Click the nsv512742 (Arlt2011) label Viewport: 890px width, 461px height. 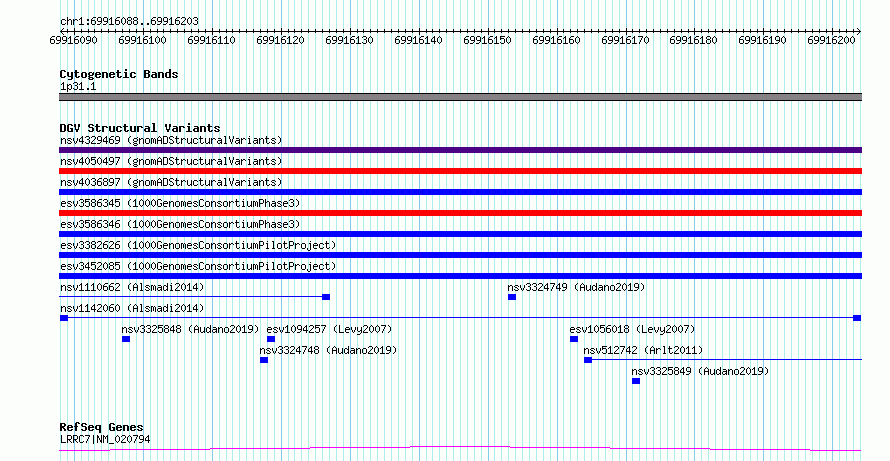coord(643,350)
